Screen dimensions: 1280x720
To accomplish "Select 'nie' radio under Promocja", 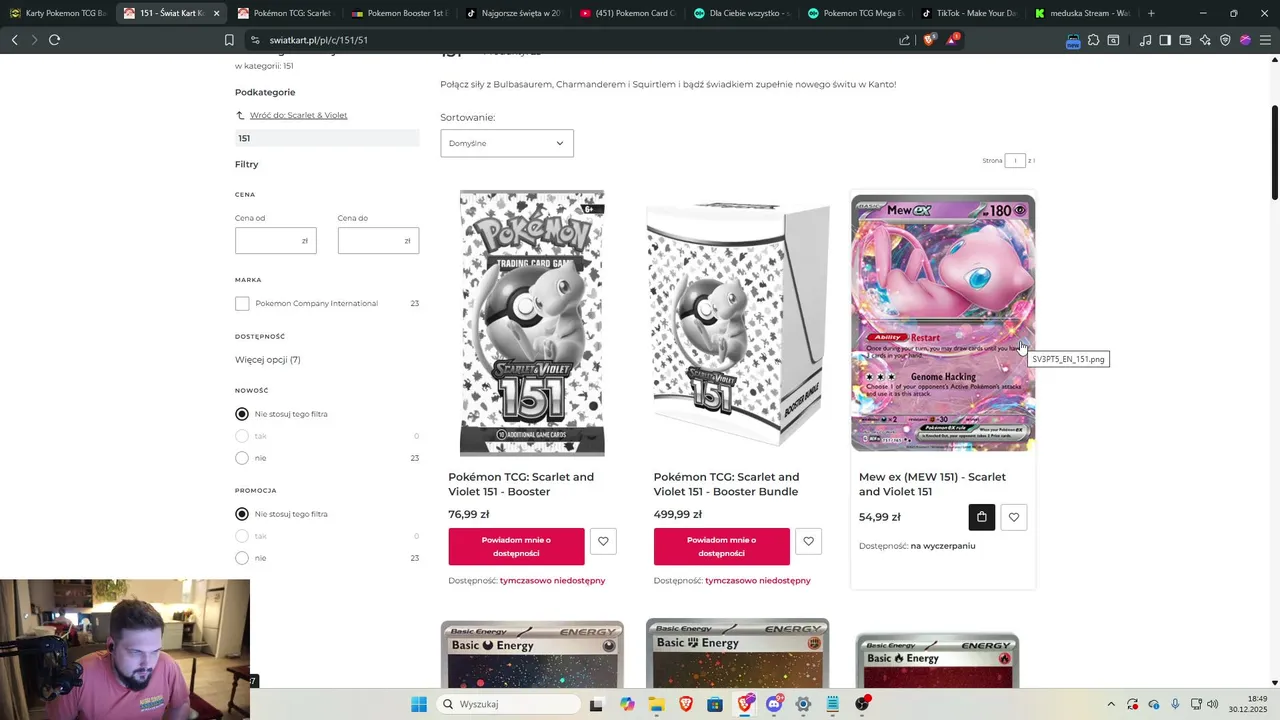I will point(242,558).
